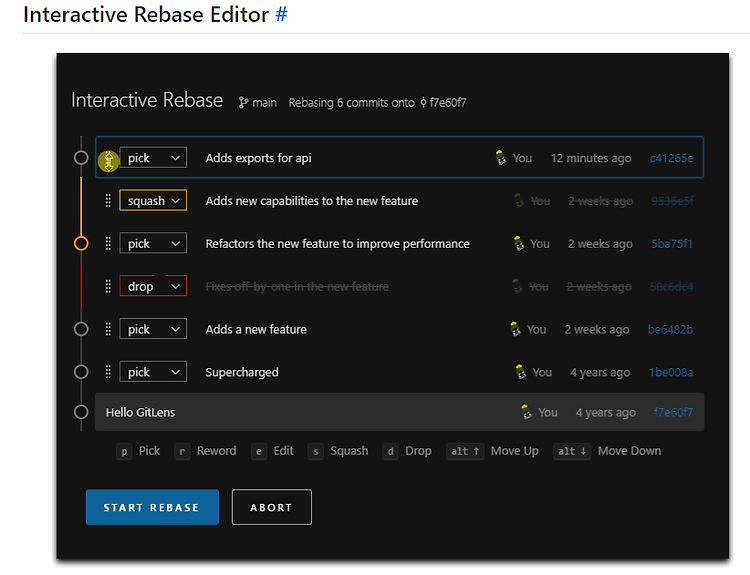Open commit hash link 1be008a
Image resolution: width=750 pixels, height=575 pixels.
[x=671, y=372]
